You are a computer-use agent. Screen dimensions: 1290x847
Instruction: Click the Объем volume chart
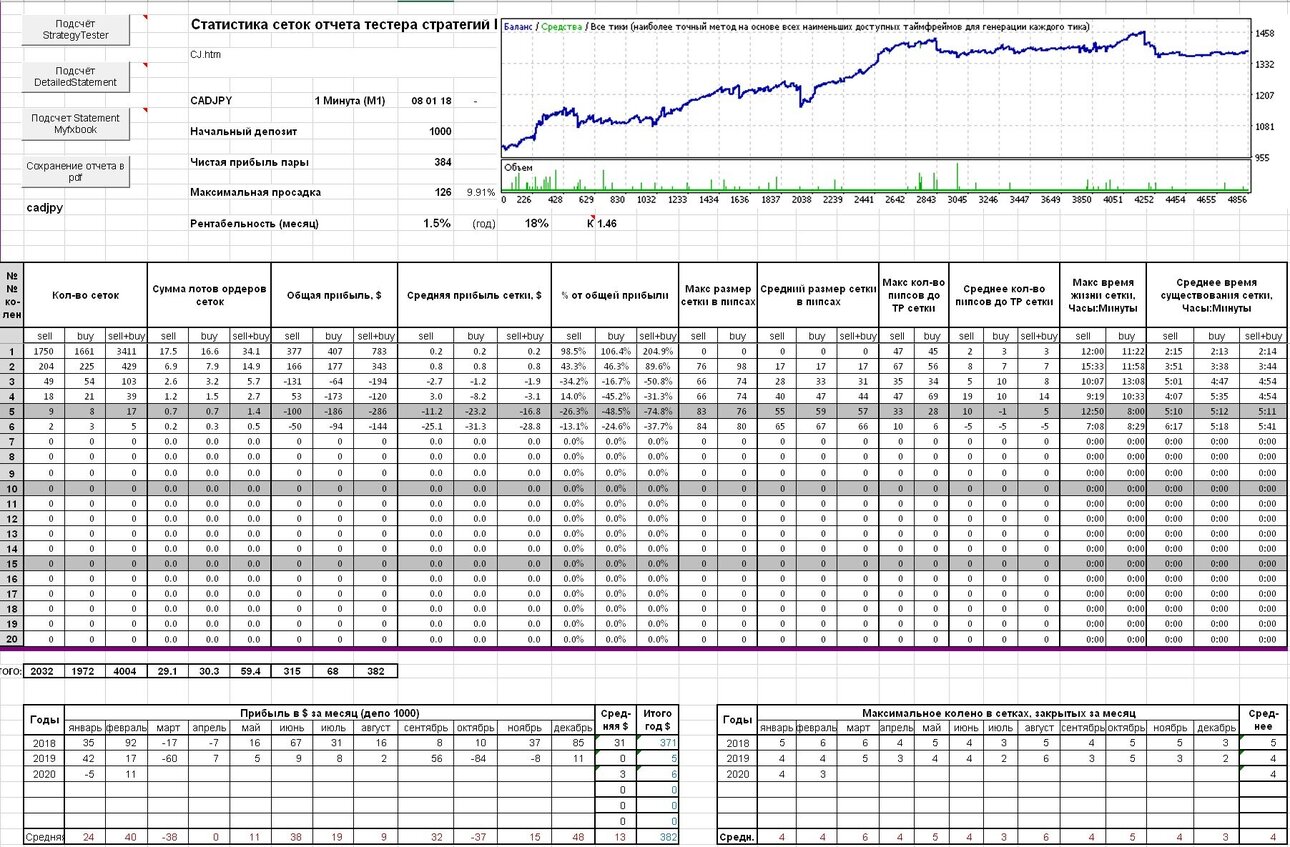pos(876,175)
